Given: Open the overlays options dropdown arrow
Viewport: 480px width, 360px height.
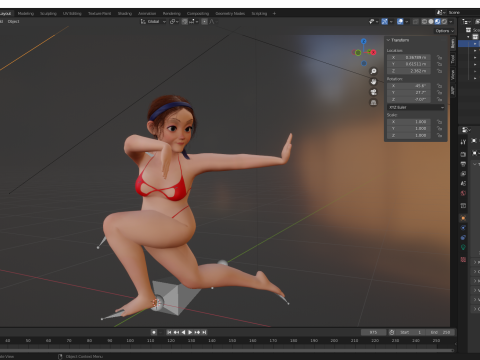Looking at the screenshot, I should pyautogui.click(x=407, y=22).
